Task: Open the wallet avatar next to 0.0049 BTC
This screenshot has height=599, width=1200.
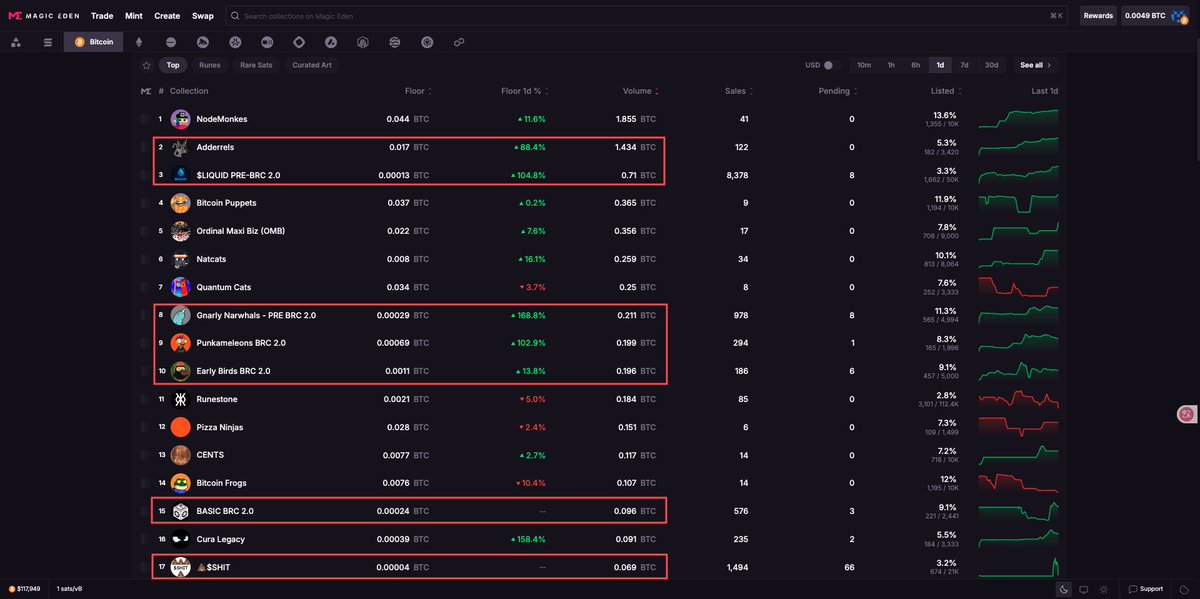Action: [1180, 16]
